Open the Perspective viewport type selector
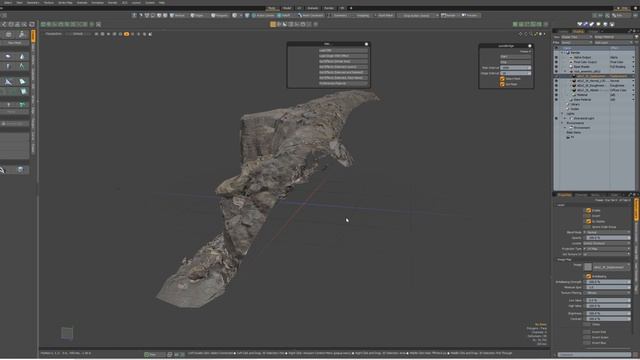This screenshot has height=360, width=640. tap(53, 34)
